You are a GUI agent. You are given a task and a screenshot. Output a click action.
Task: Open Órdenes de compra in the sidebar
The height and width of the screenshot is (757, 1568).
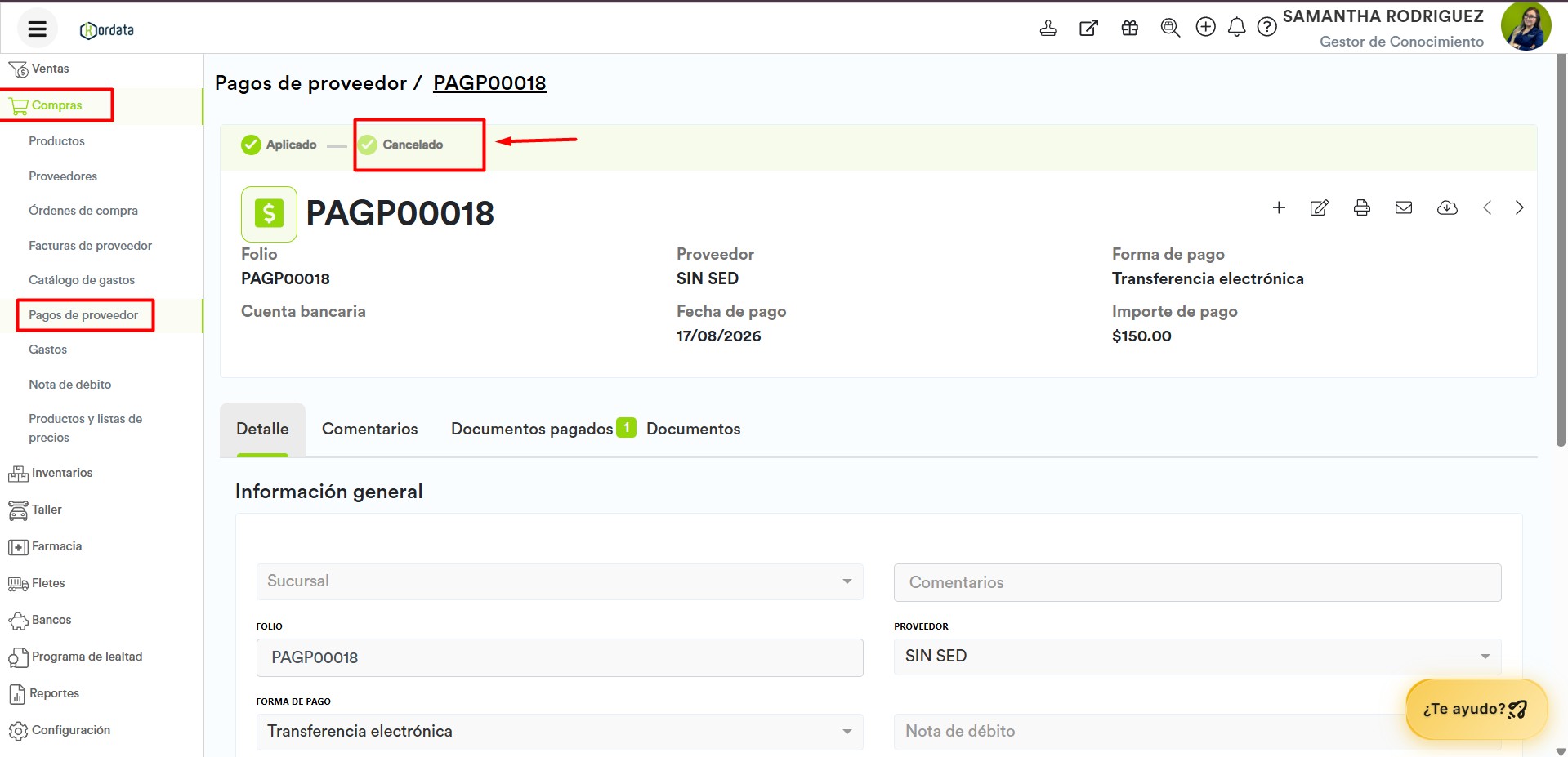(83, 211)
